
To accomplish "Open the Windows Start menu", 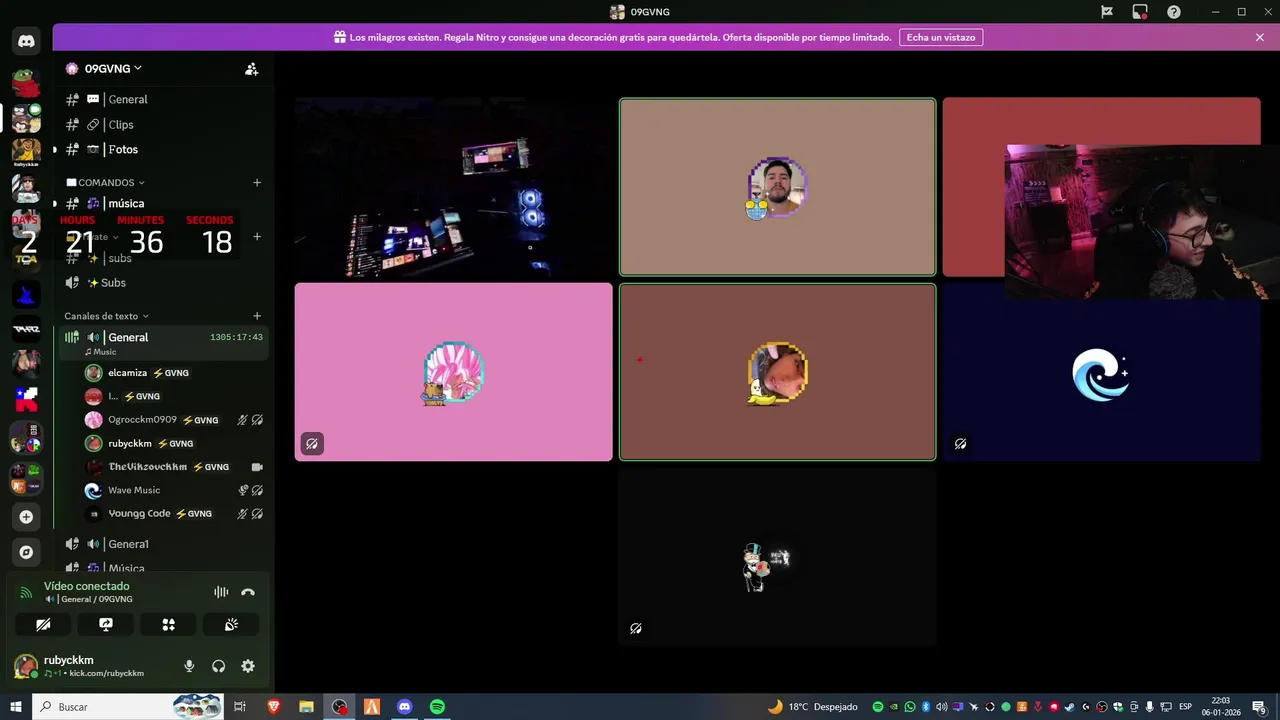I will tap(16, 707).
